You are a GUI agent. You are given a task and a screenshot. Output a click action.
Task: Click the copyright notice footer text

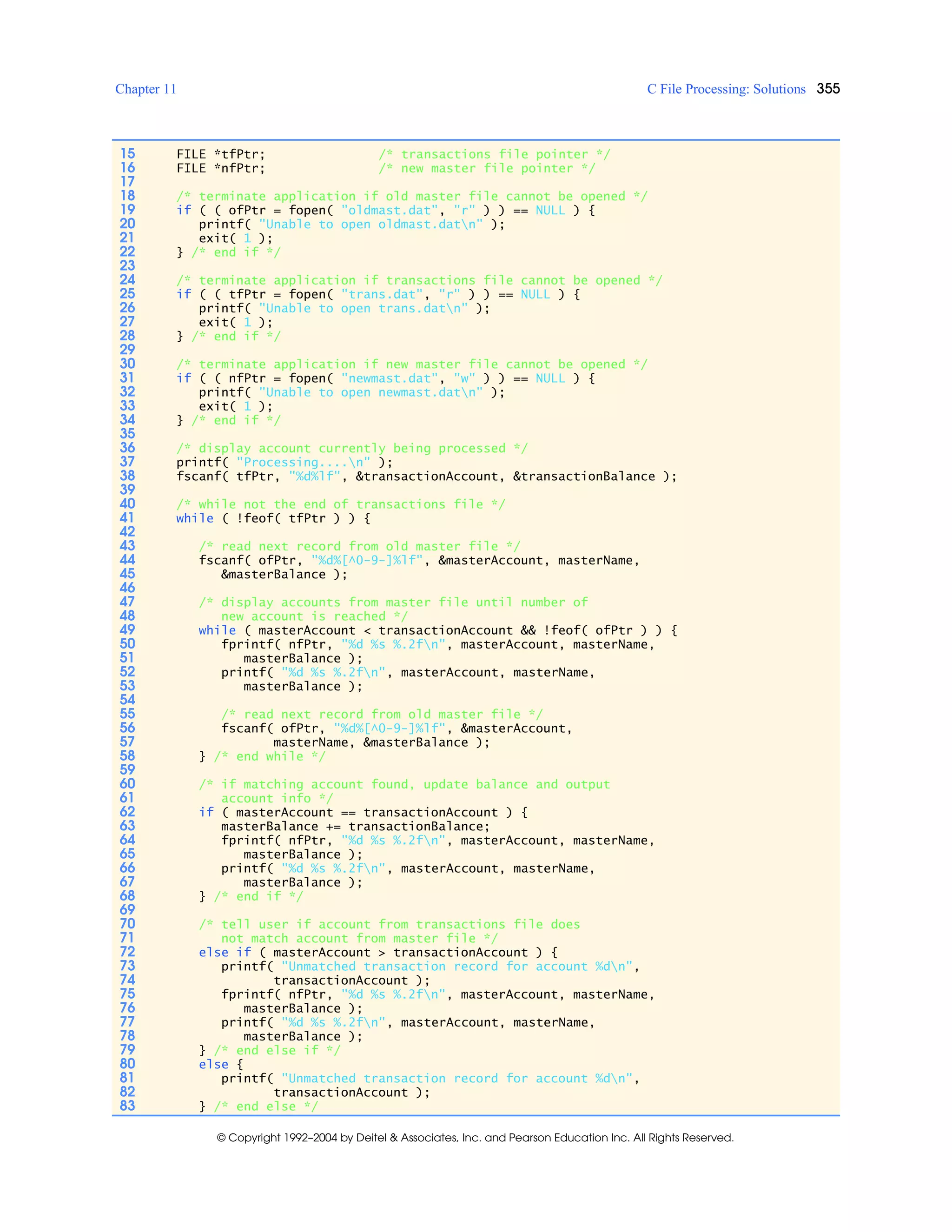pyautogui.click(x=475, y=1138)
